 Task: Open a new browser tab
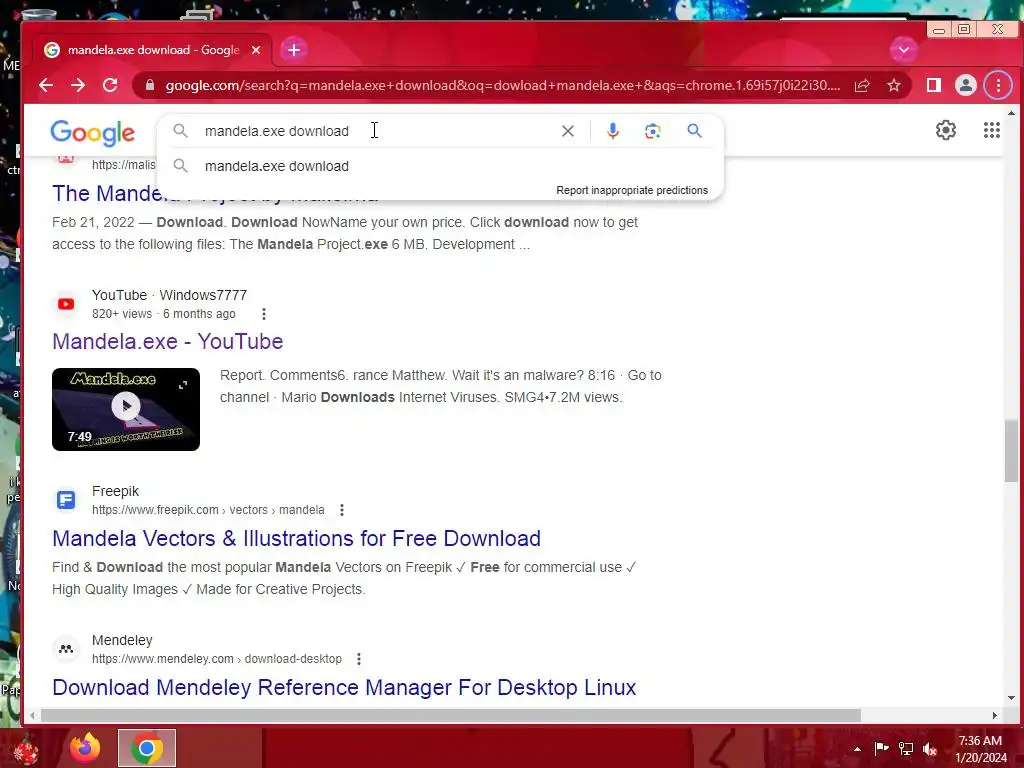click(294, 50)
